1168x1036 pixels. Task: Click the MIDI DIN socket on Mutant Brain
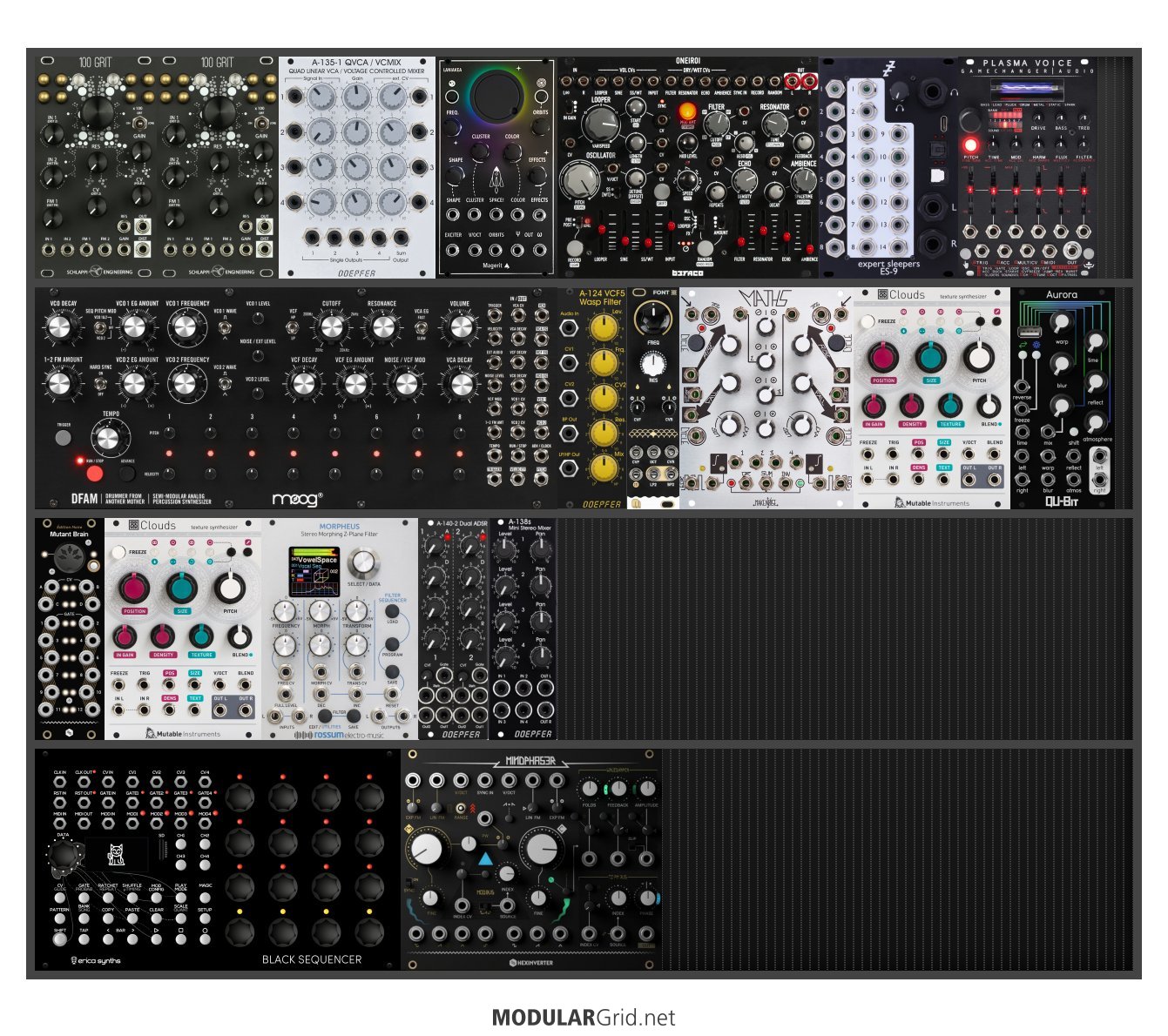(x=69, y=558)
